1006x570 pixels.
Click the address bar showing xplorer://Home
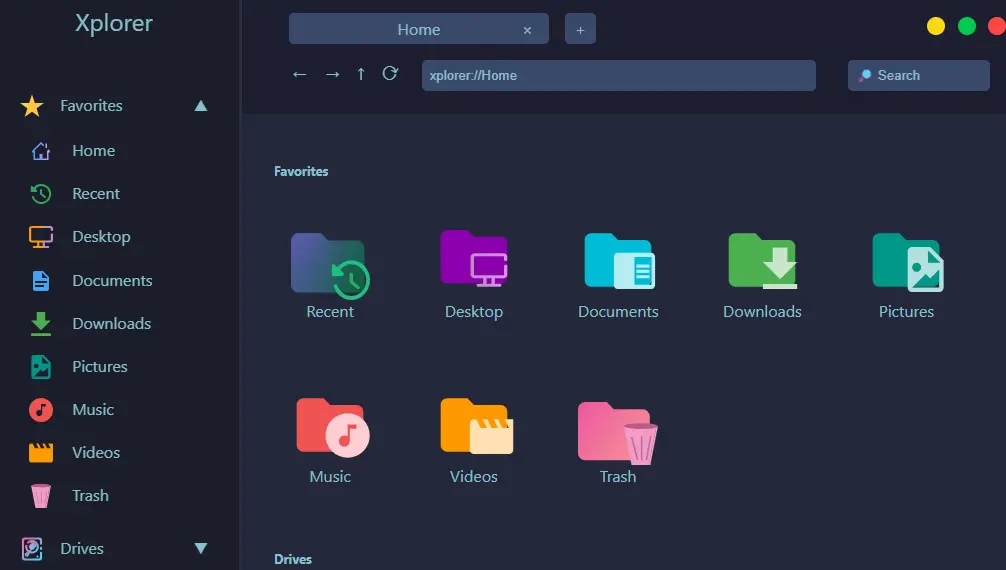click(x=618, y=75)
